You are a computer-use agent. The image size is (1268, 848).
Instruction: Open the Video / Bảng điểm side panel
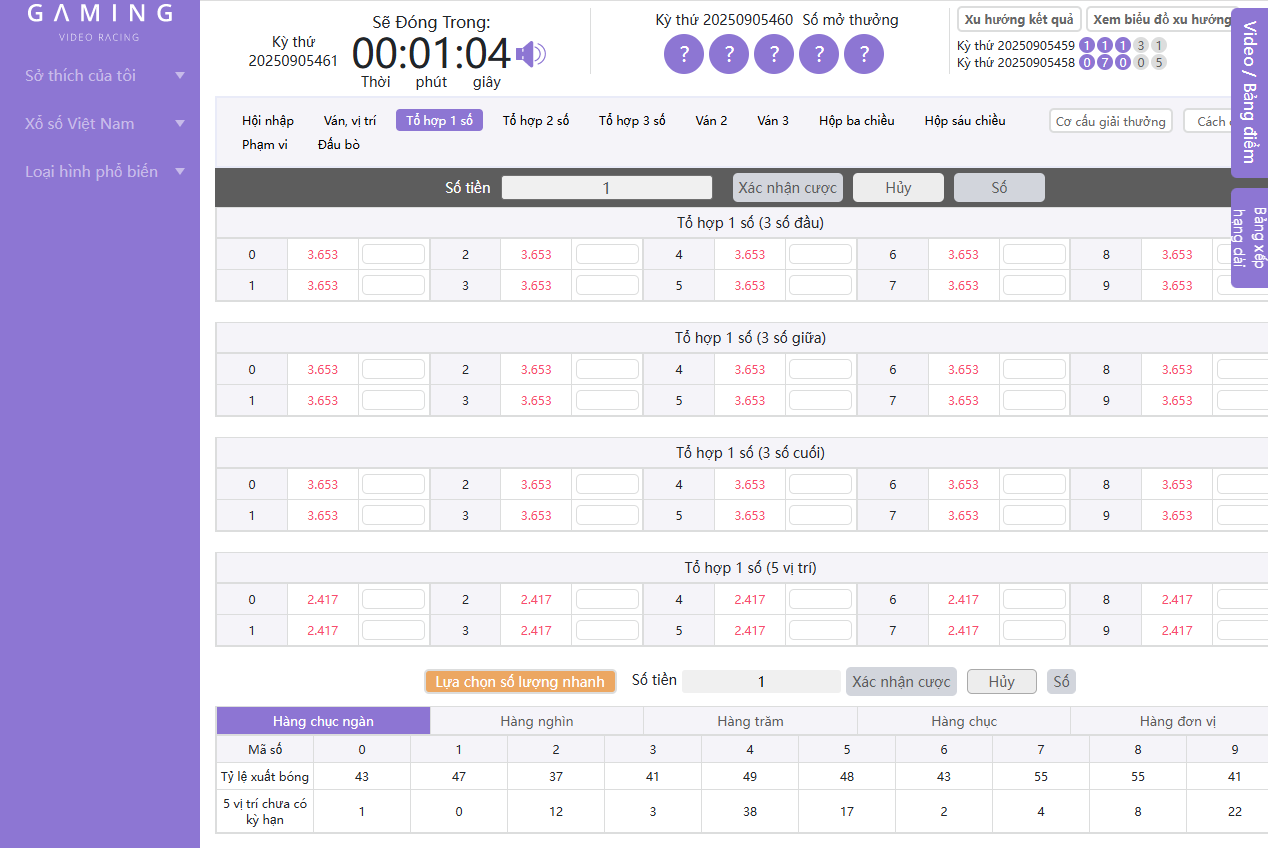pos(1248,92)
